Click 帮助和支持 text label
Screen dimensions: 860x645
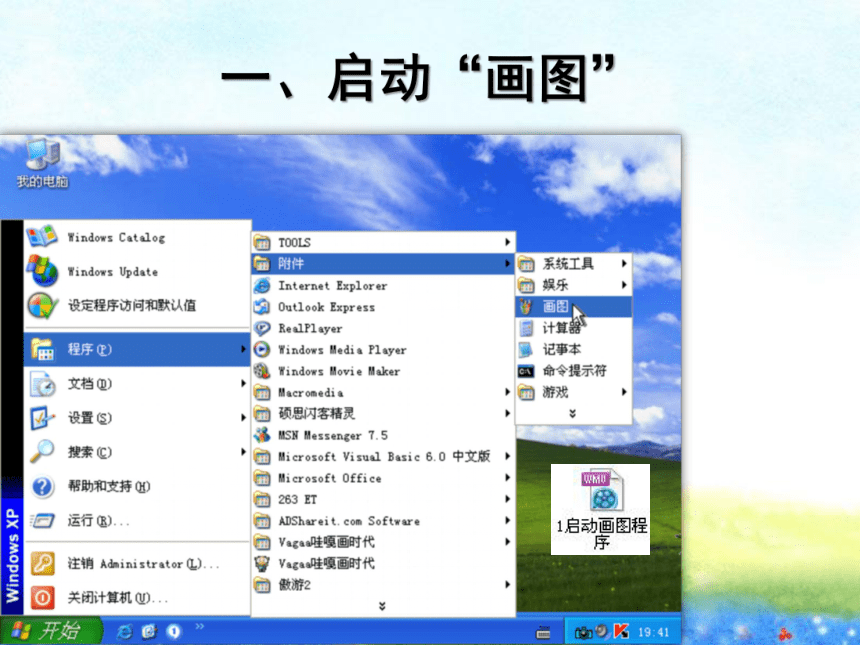click(x=109, y=486)
